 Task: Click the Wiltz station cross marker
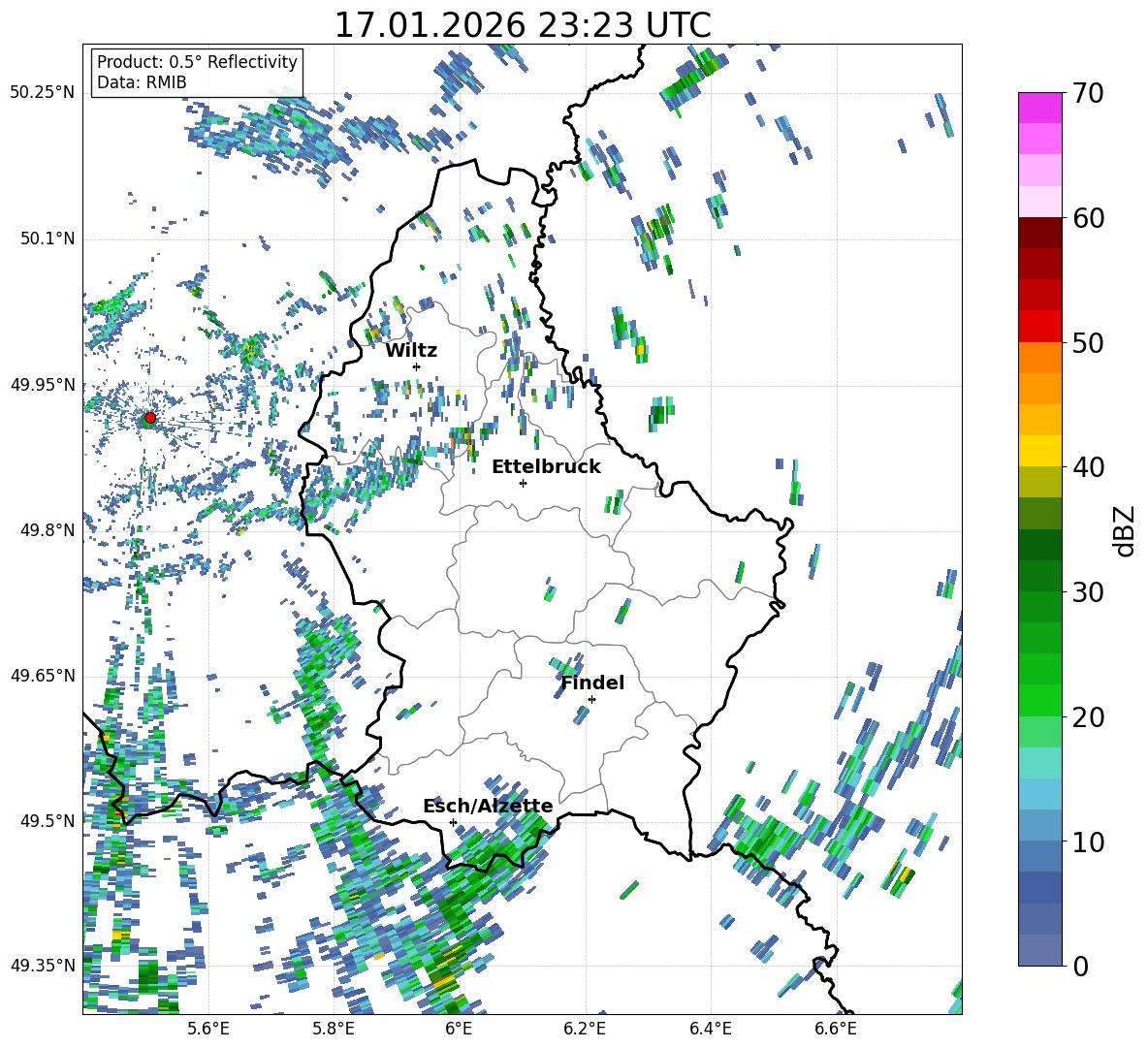pos(417,366)
